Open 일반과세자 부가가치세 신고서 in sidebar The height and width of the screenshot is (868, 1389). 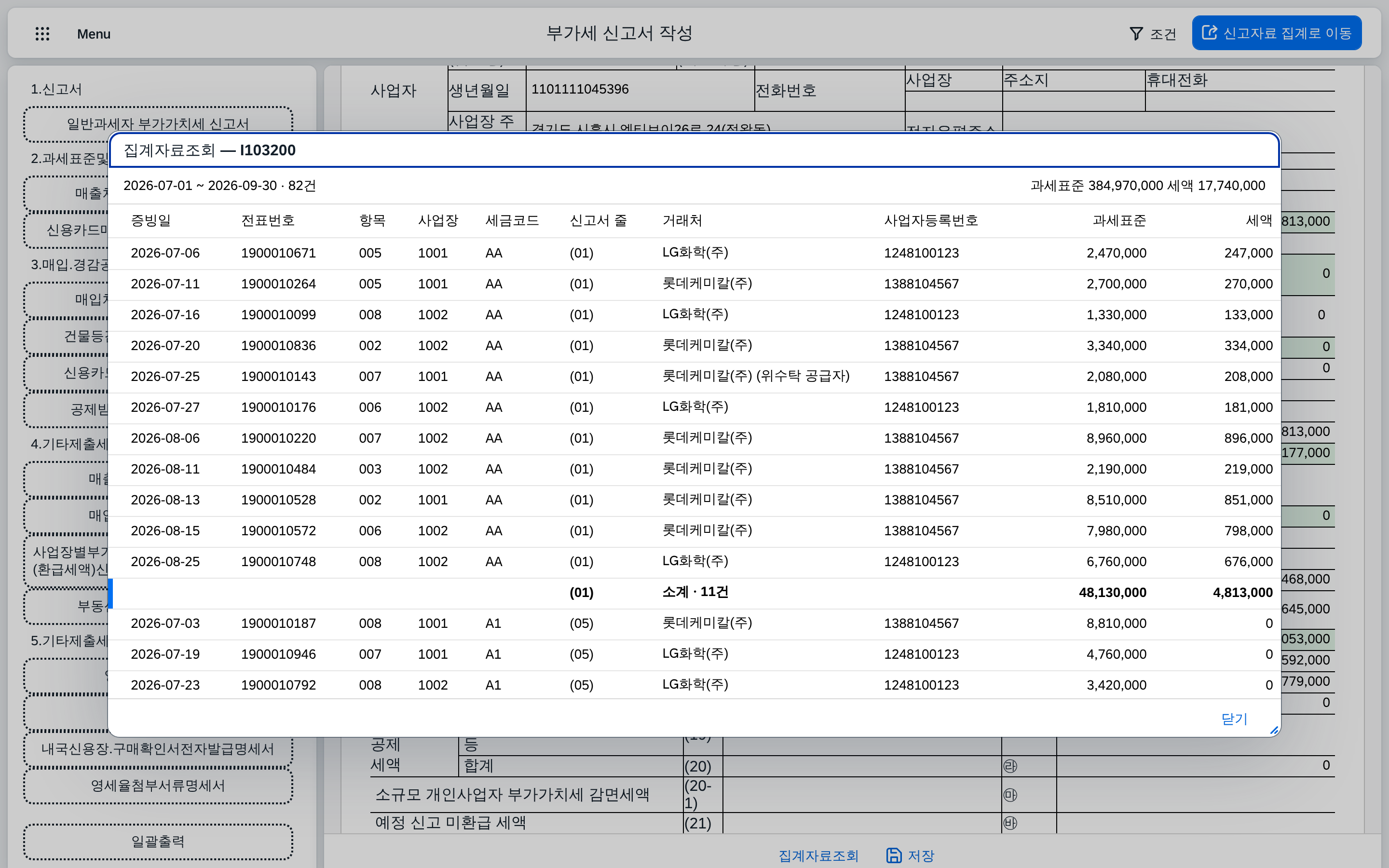click(158, 124)
